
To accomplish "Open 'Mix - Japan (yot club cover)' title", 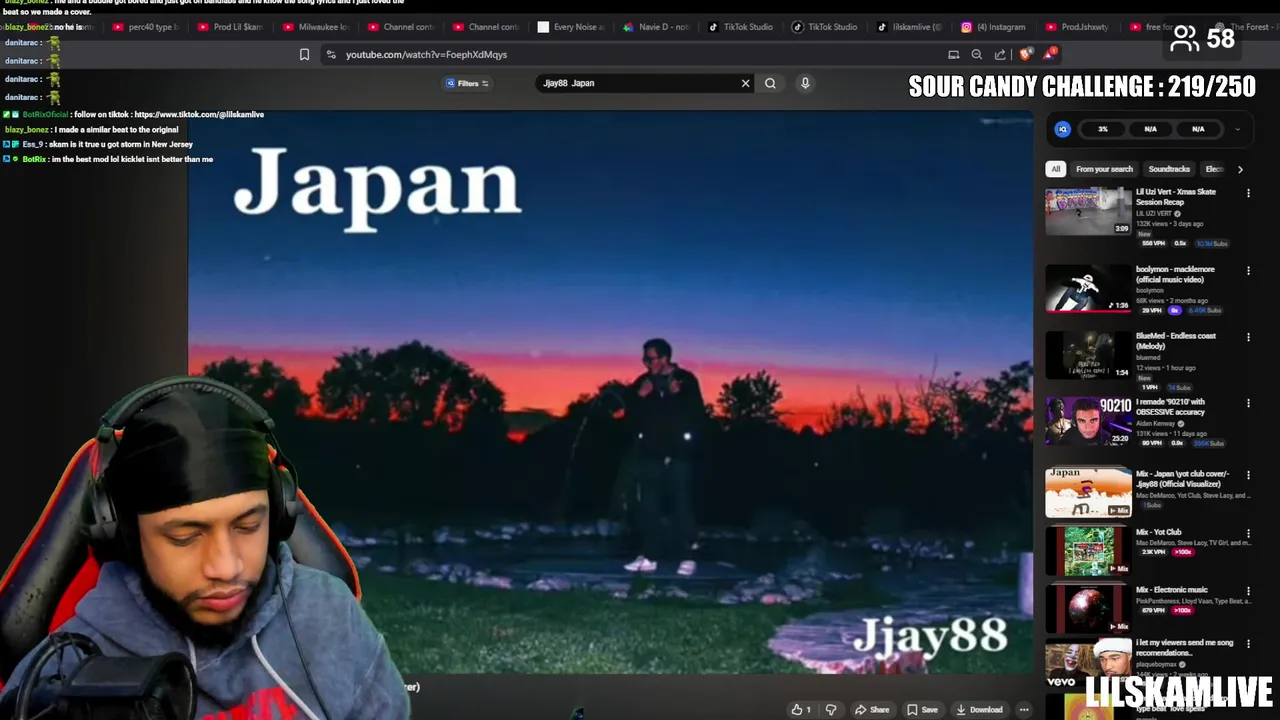I will tap(1183, 479).
